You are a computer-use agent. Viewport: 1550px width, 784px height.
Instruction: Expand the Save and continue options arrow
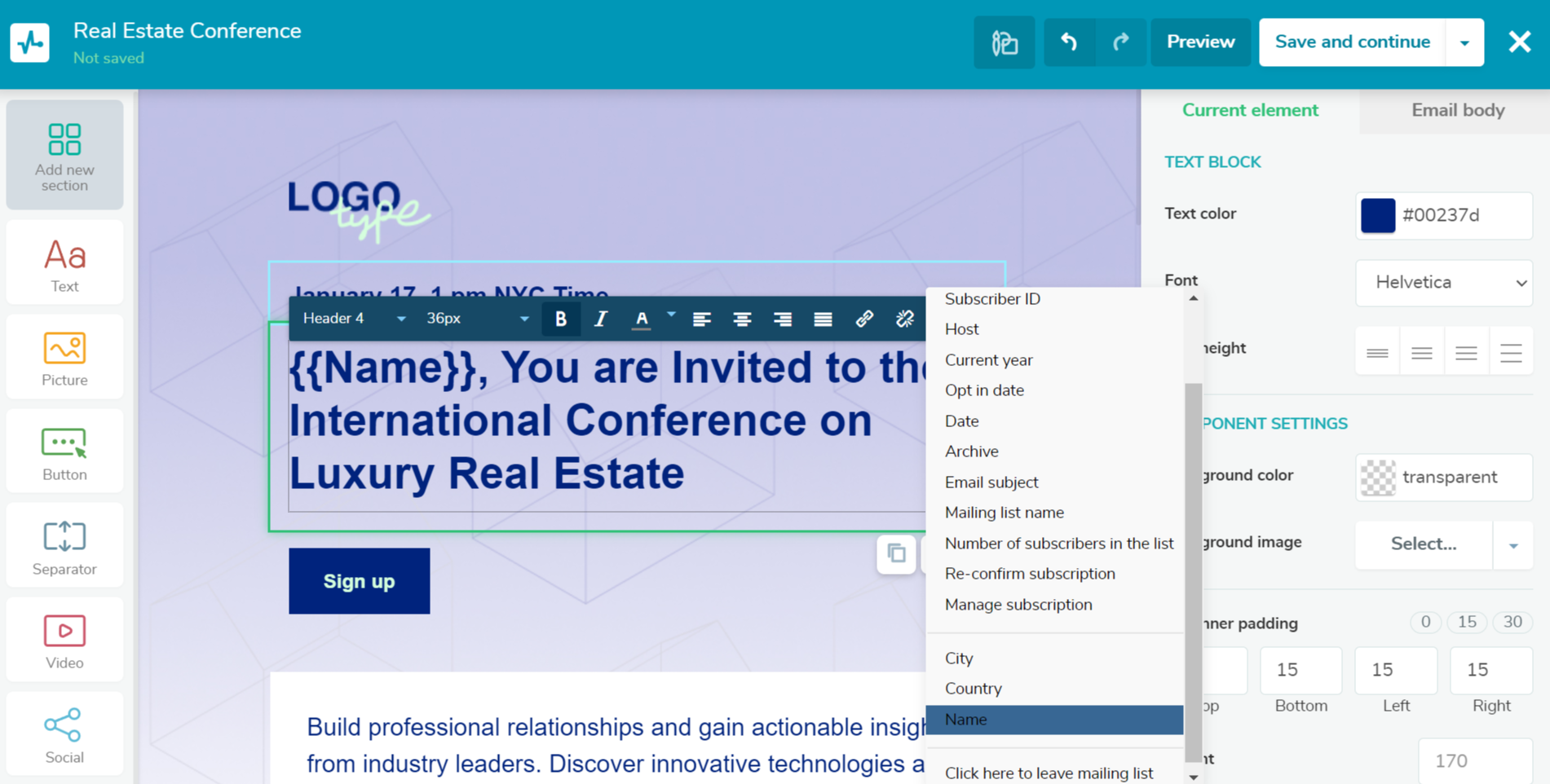point(1465,42)
